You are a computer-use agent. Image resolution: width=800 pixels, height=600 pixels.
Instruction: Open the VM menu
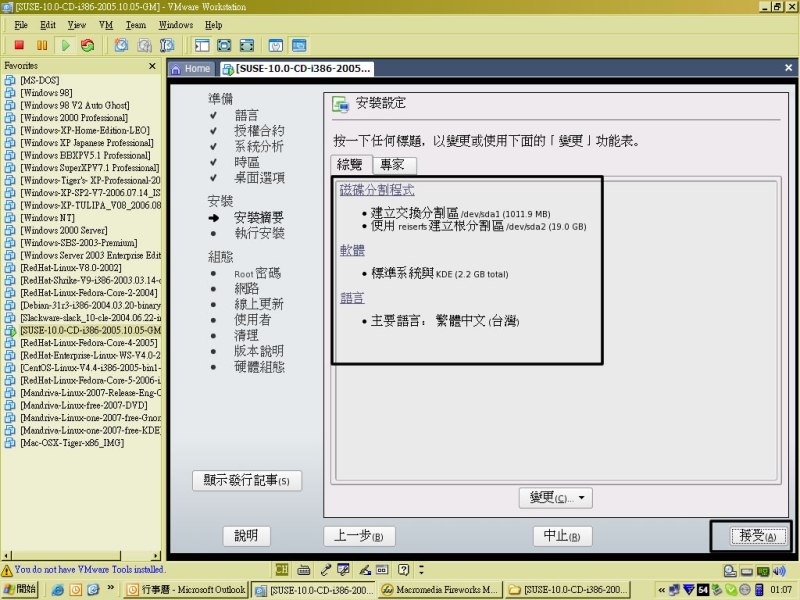click(x=106, y=24)
